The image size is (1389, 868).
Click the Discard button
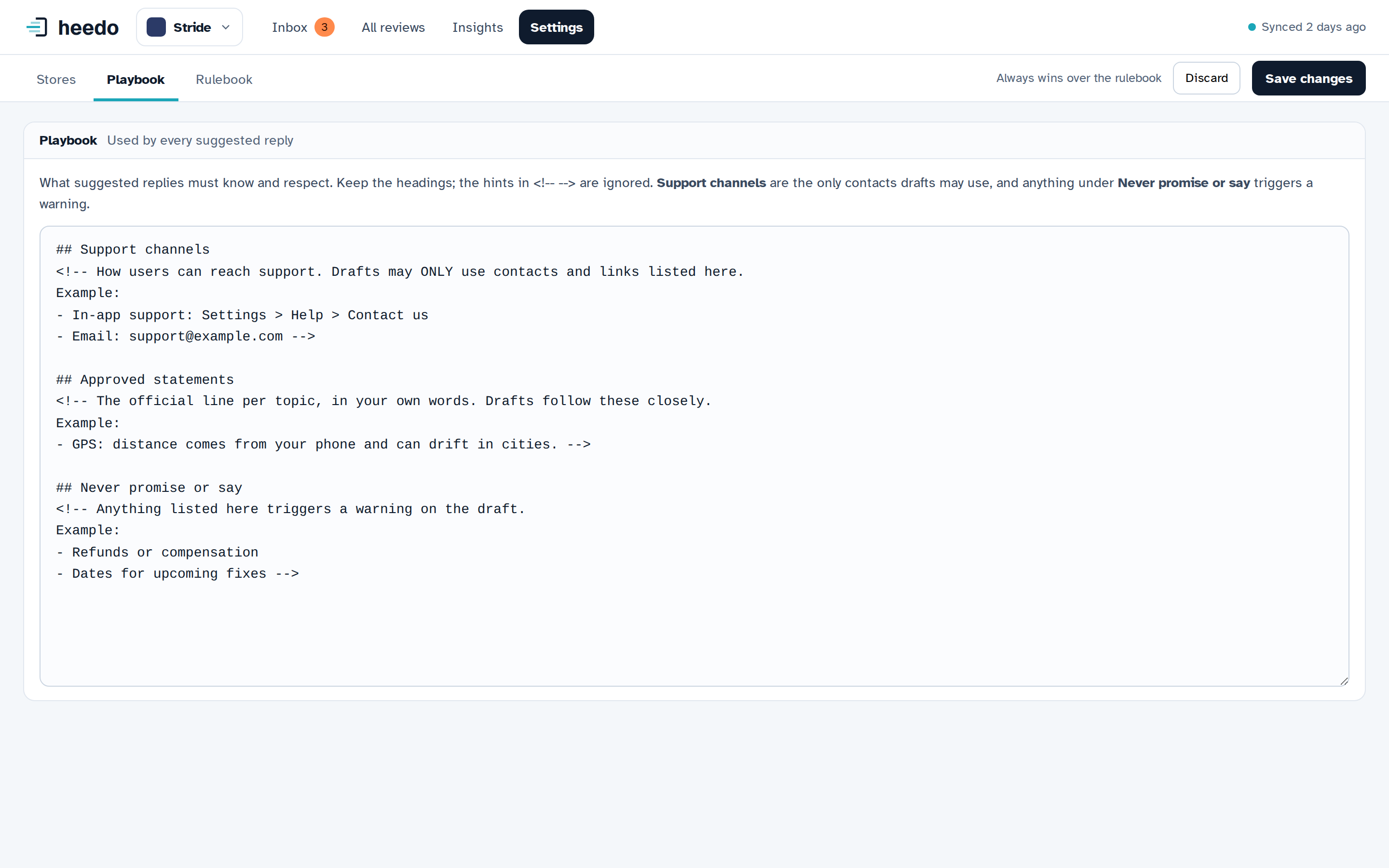[x=1207, y=78]
